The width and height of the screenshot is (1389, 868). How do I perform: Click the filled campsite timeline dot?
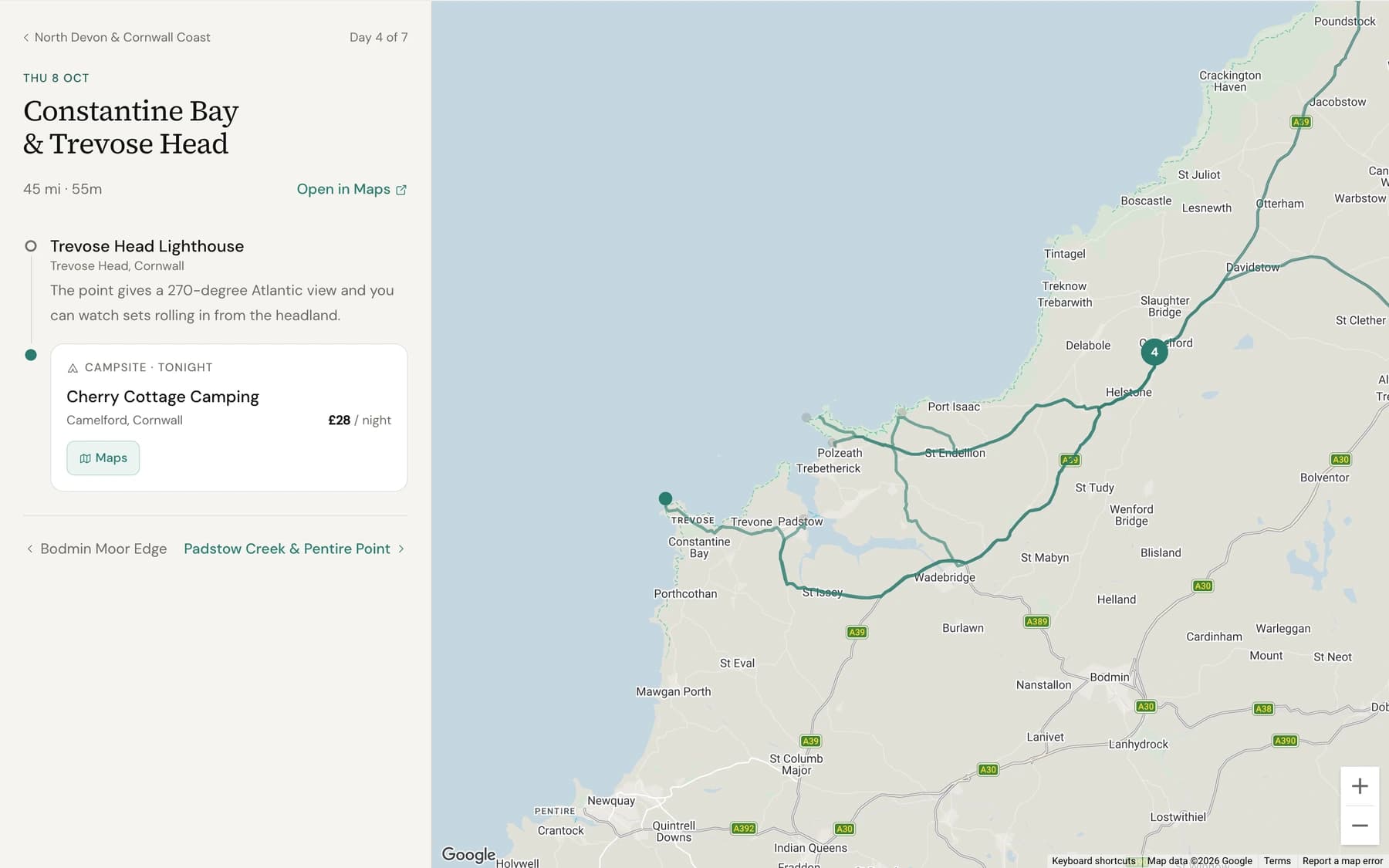pos(31,355)
